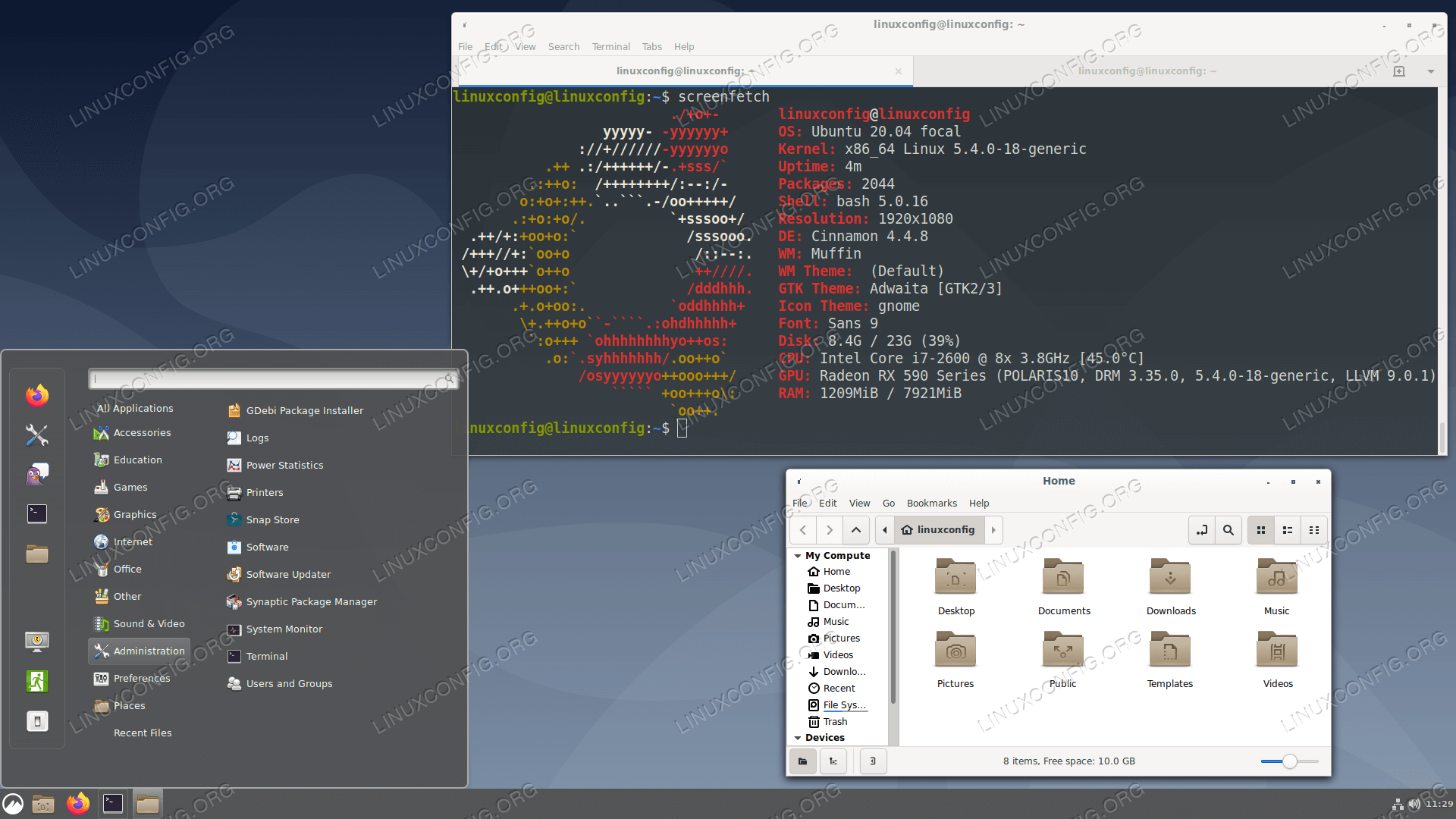Switch file manager to list view
The height and width of the screenshot is (819, 1456).
click(1288, 530)
